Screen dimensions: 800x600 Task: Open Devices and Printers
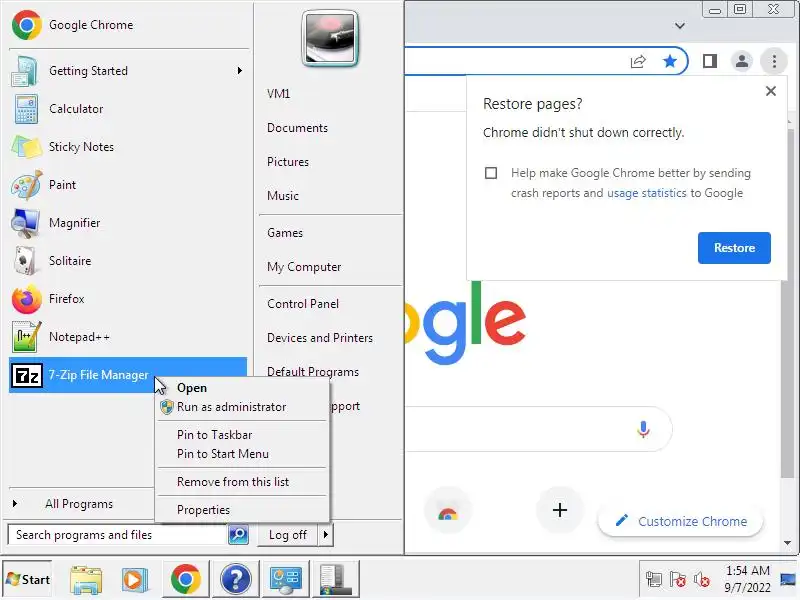coord(320,338)
